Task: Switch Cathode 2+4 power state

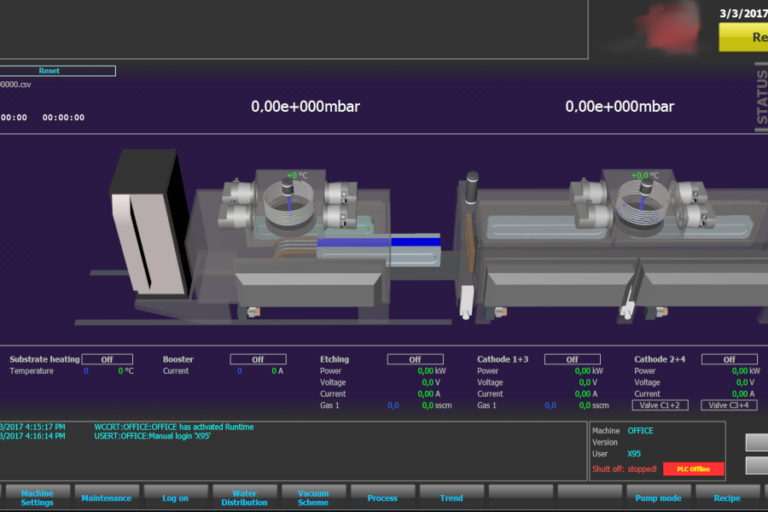Action: tap(729, 359)
